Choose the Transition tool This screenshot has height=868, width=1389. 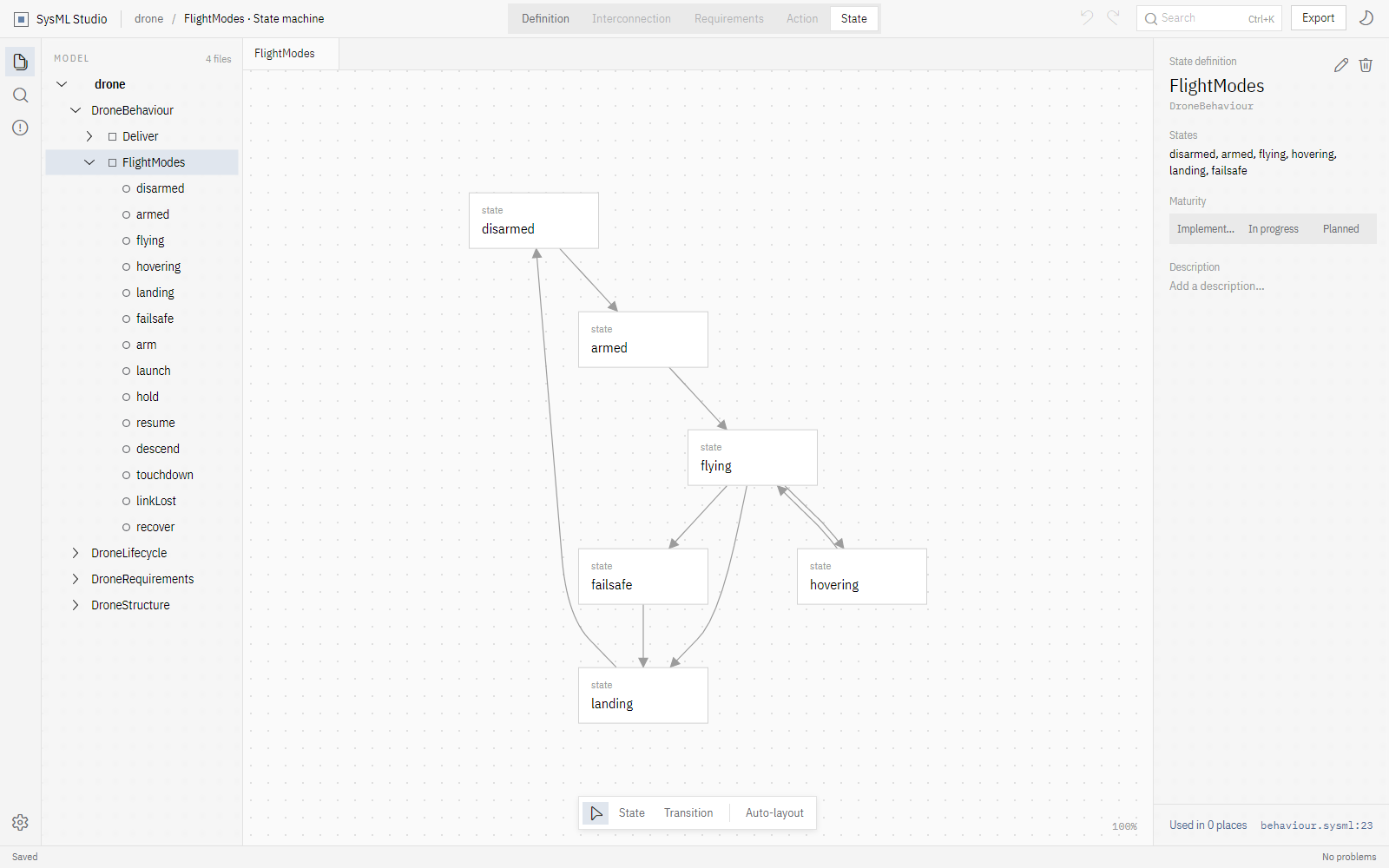[688, 813]
